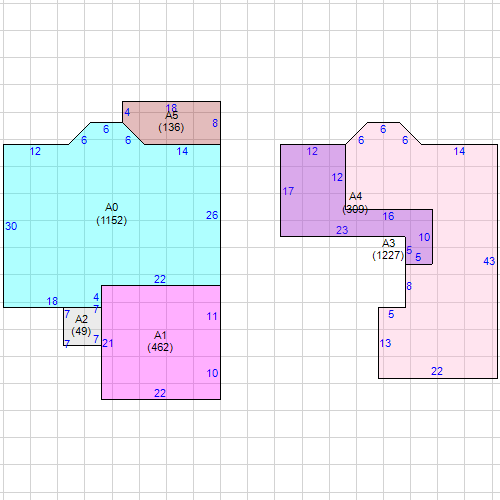500x500 pixels.
Task: Select the 13 dimension on A3's lower left edge
Action: point(385,343)
